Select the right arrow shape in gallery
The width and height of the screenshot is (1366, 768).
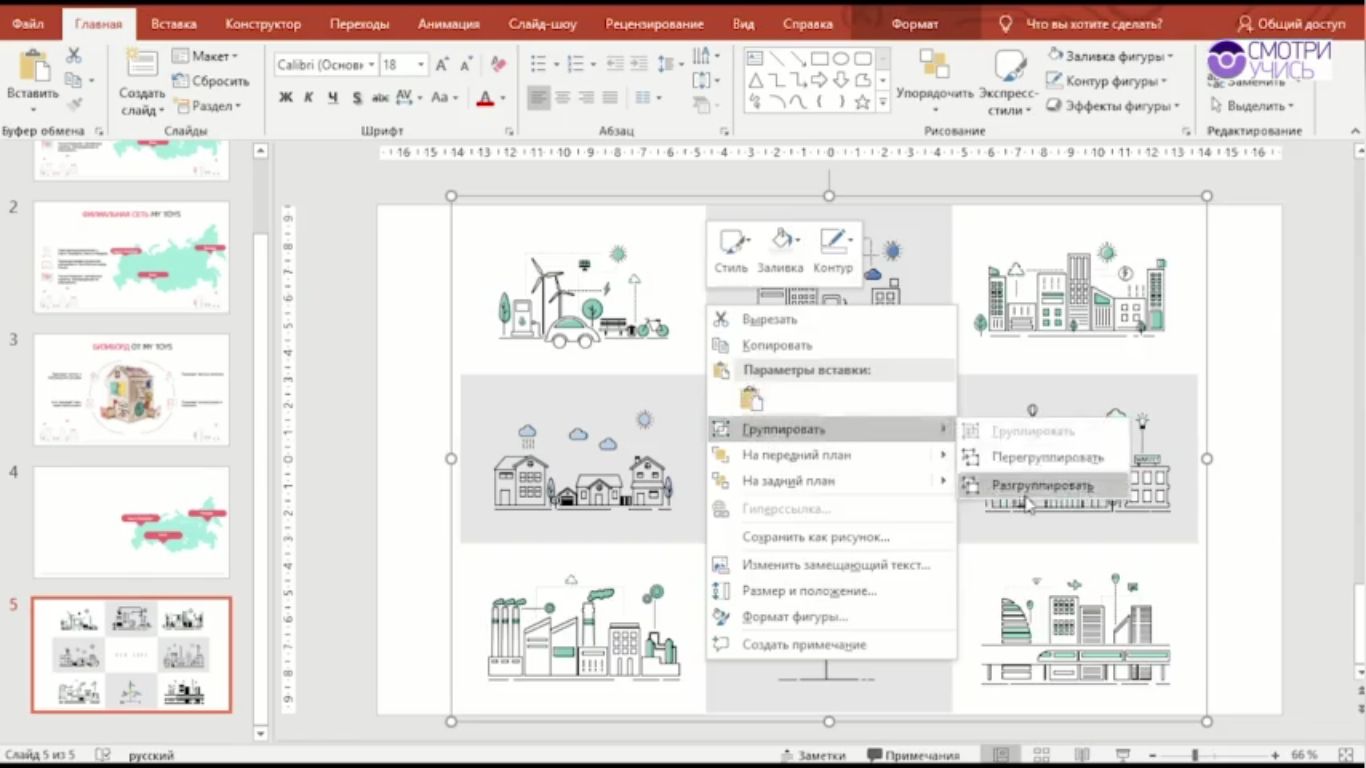[x=819, y=80]
